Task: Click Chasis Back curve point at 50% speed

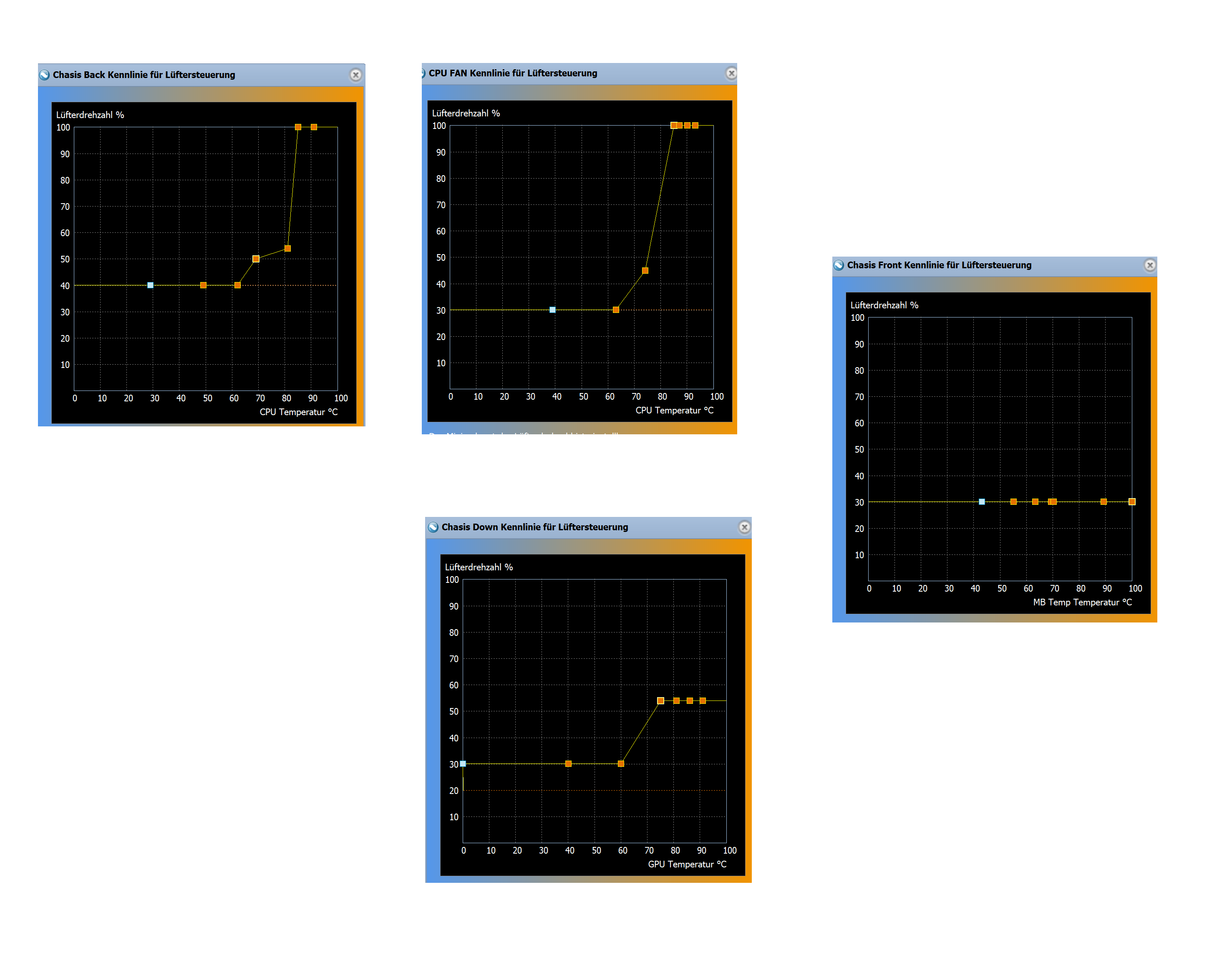Action: point(256,258)
